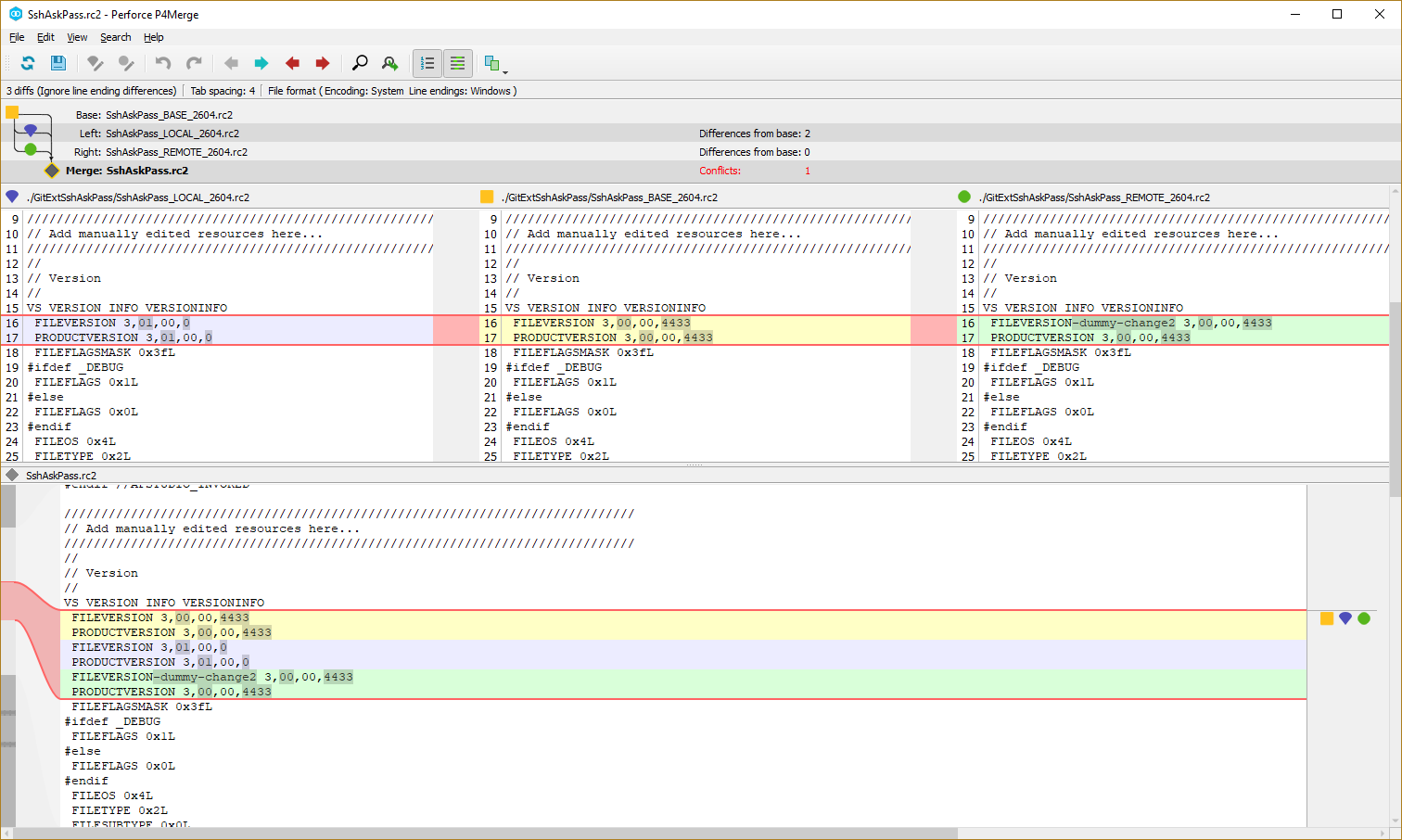
Task: Click the yellow Base file square icon
Action: 12,112
